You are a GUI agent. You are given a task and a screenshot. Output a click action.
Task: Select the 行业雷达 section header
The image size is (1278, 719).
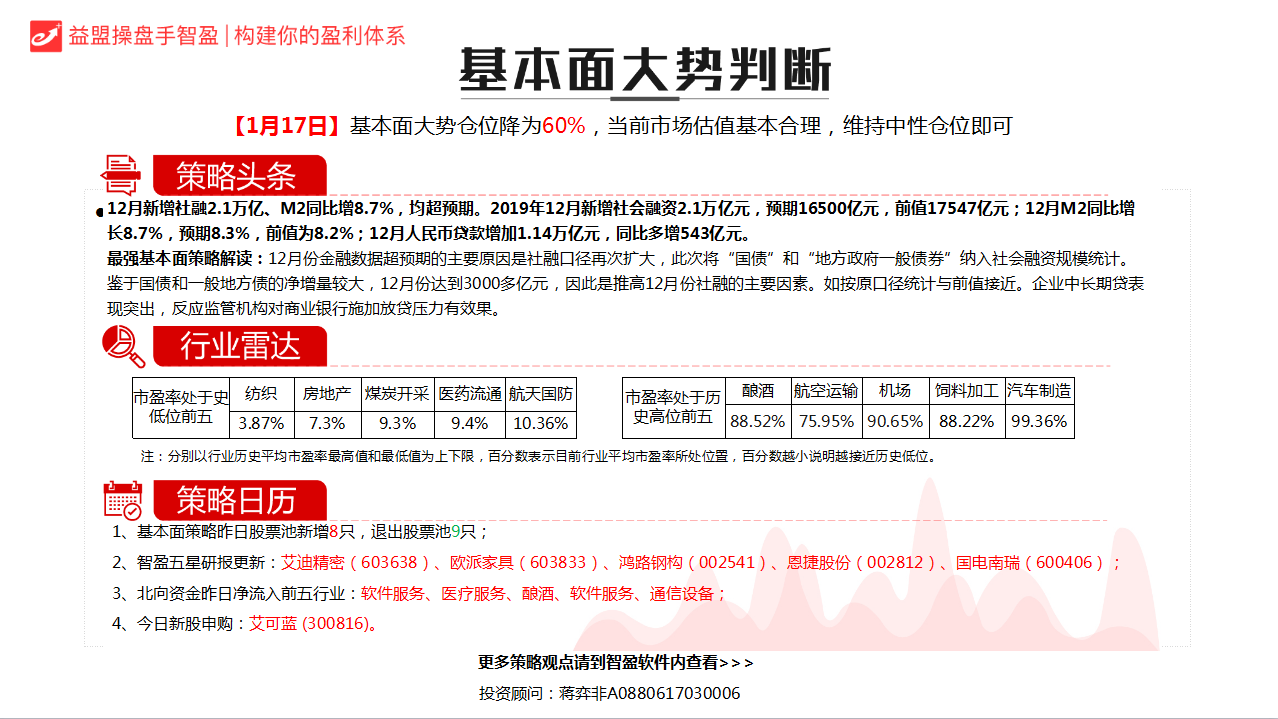point(239,346)
